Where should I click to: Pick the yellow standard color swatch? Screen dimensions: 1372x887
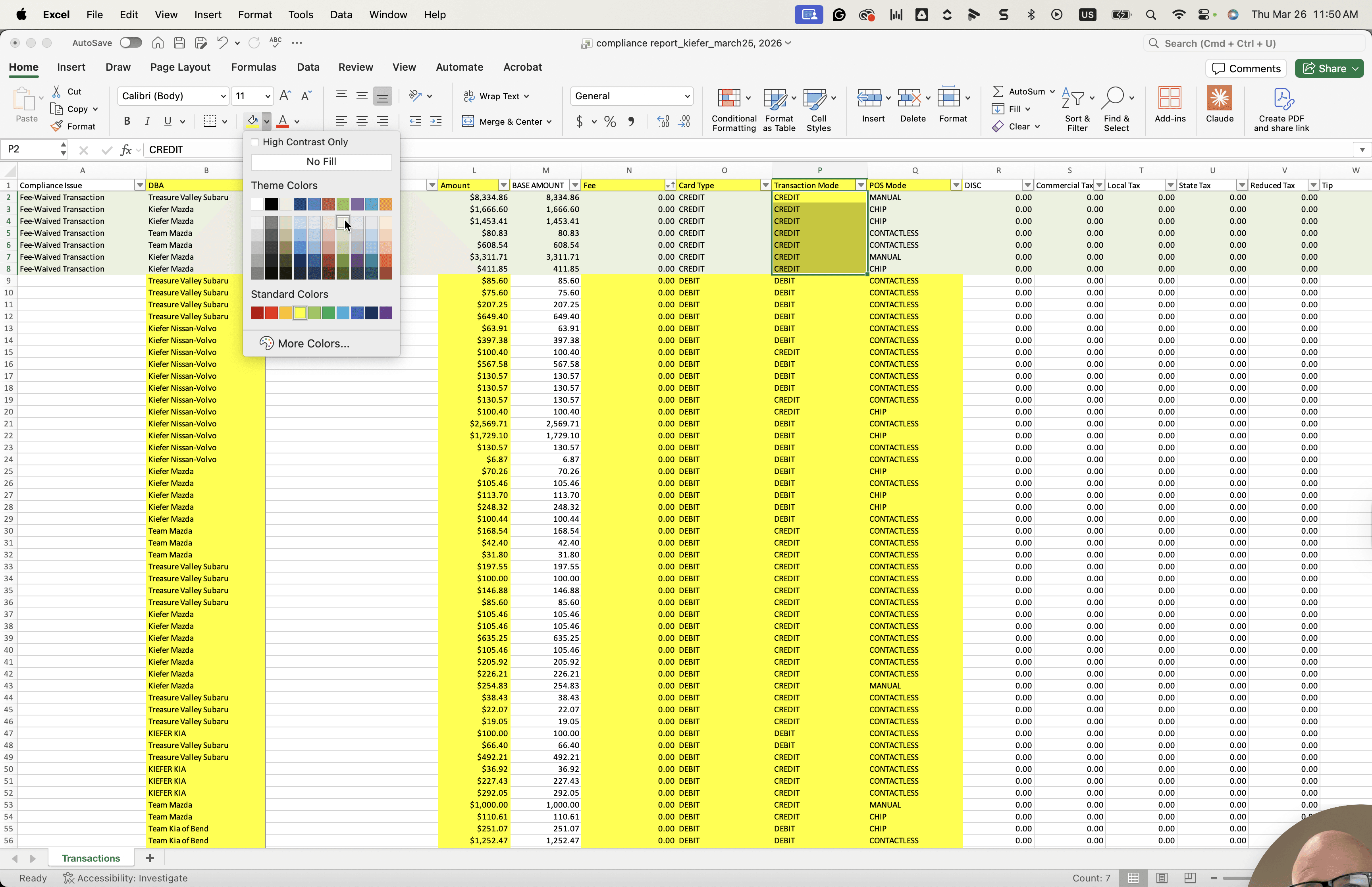point(300,313)
